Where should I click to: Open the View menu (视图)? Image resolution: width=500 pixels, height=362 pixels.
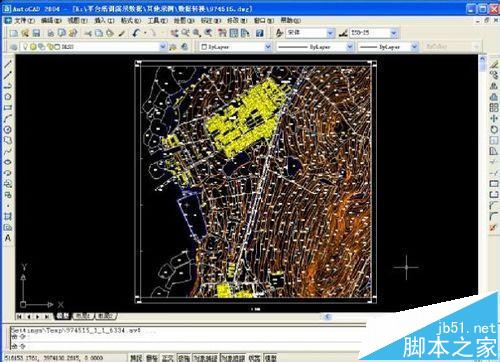click(78, 21)
